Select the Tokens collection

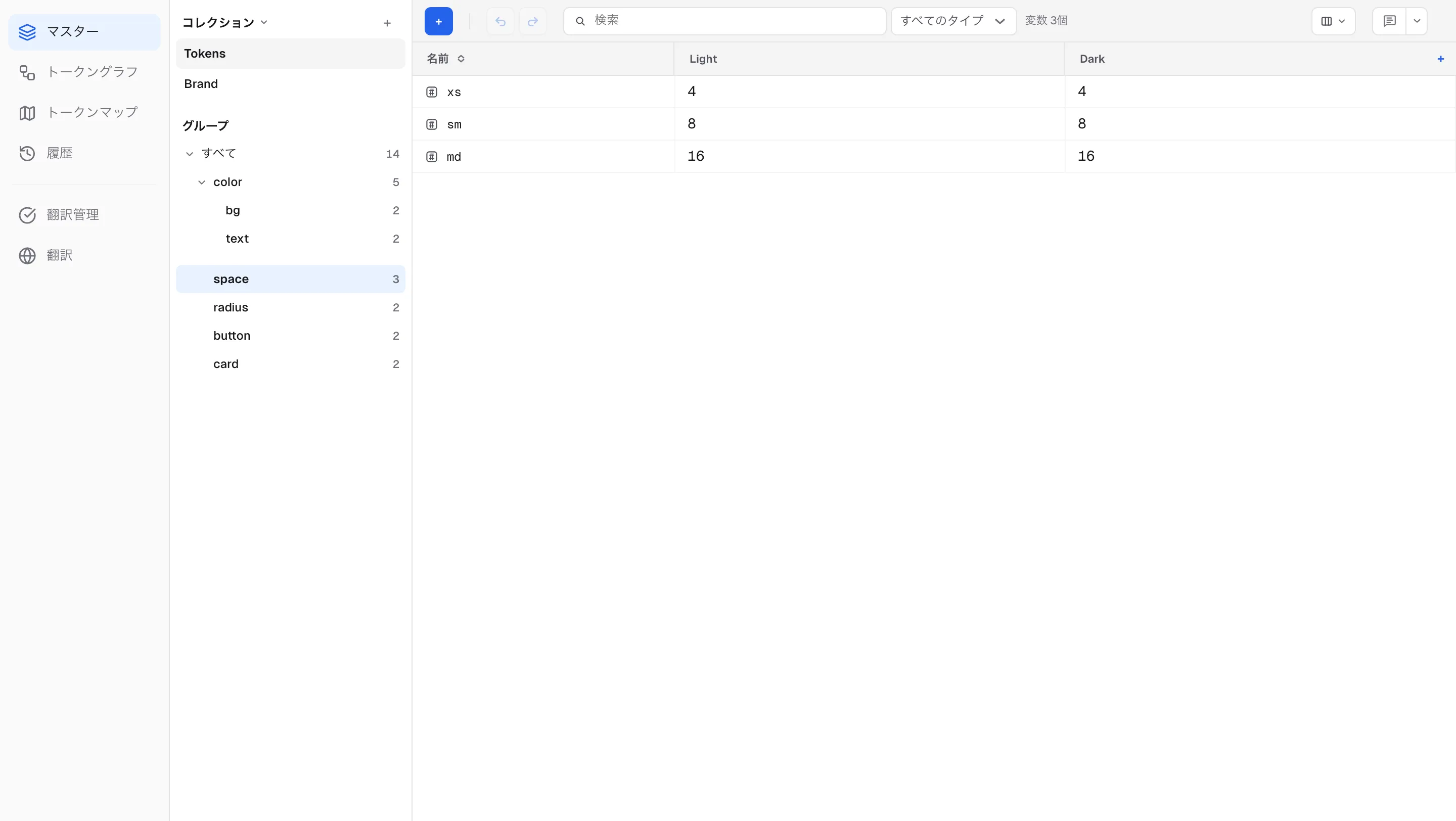tap(291, 54)
